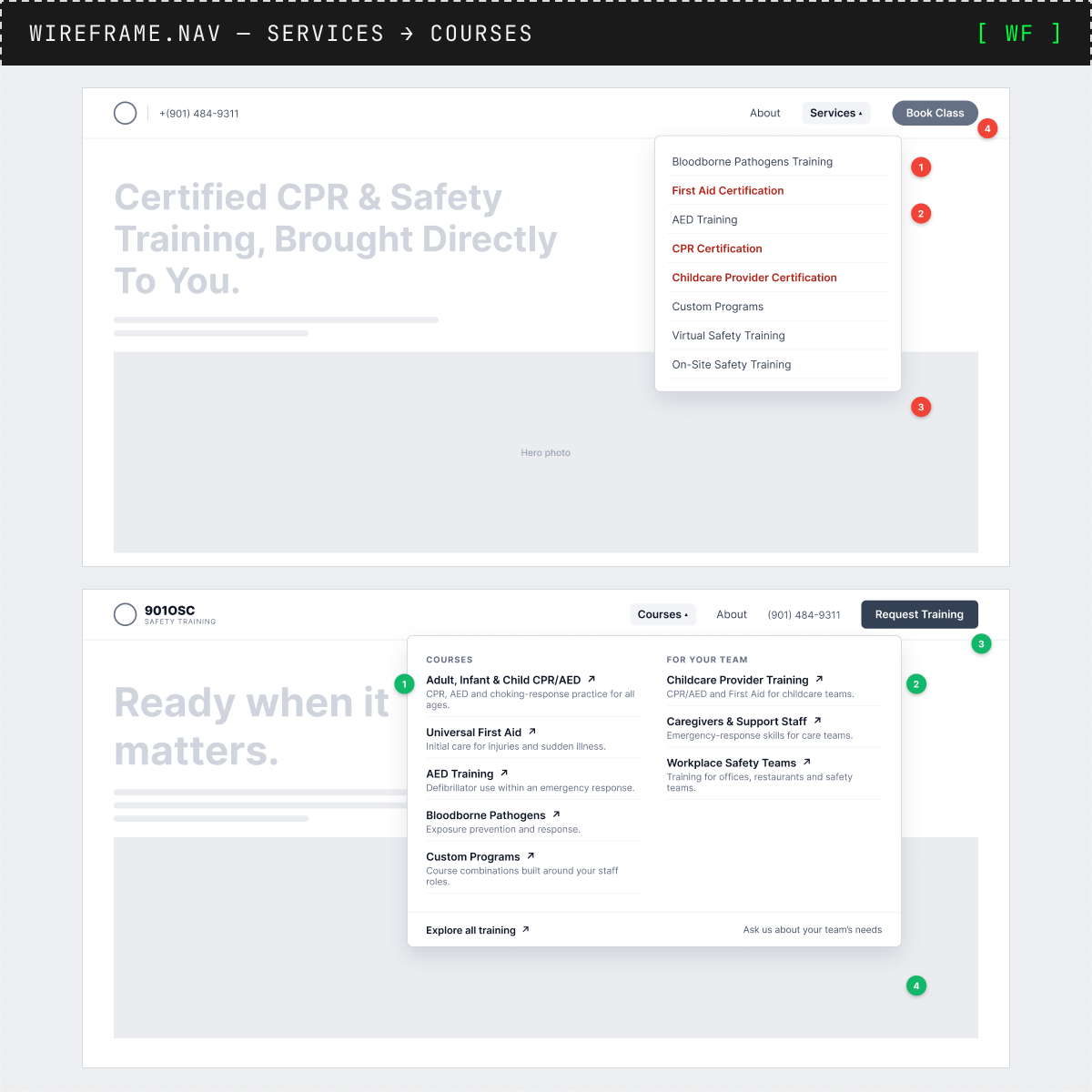Open Custom Programs in Services menu
The image size is (1092, 1092).
tap(780, 307)
